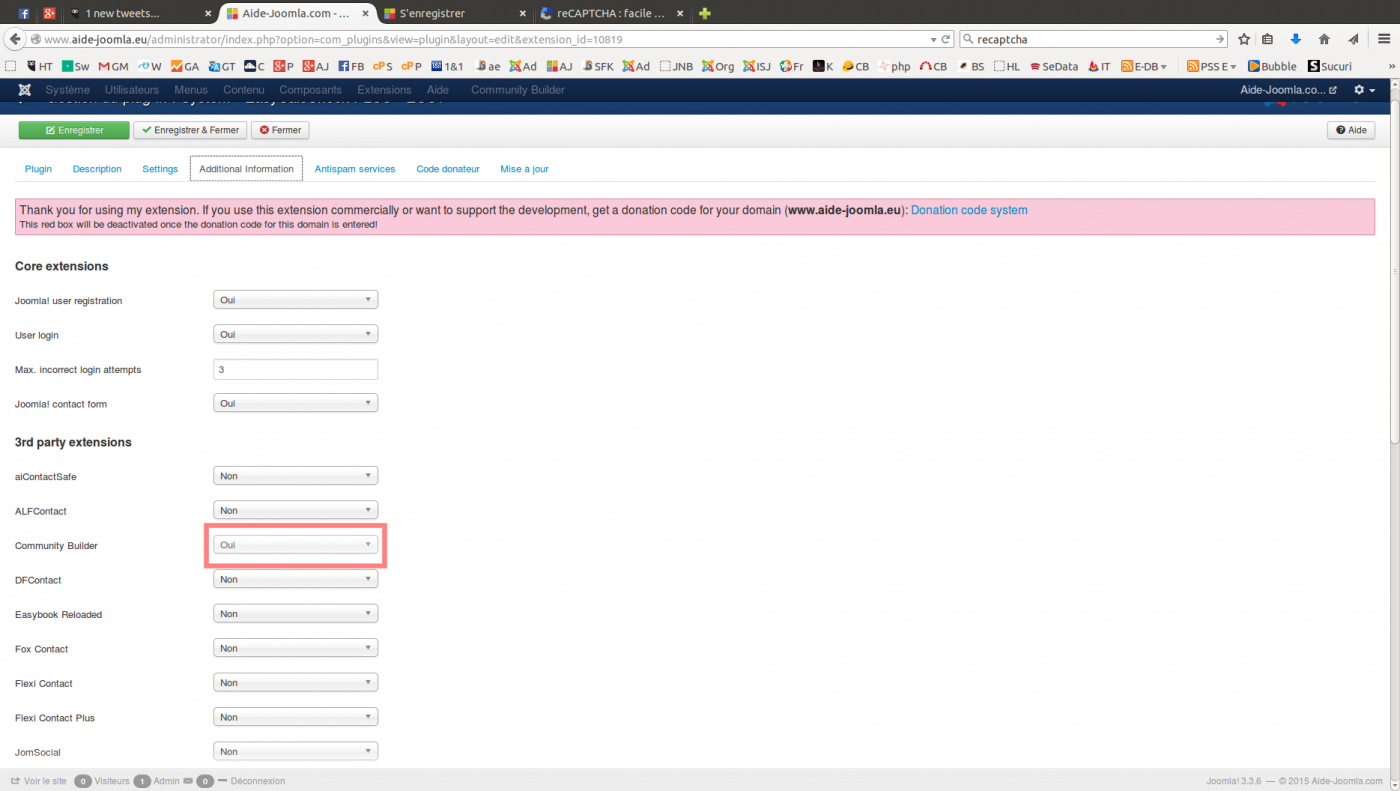Open the Community Builder dropdown
Image resolution: width=1400 pixels, height=791 pixels.
coord(295,545)
